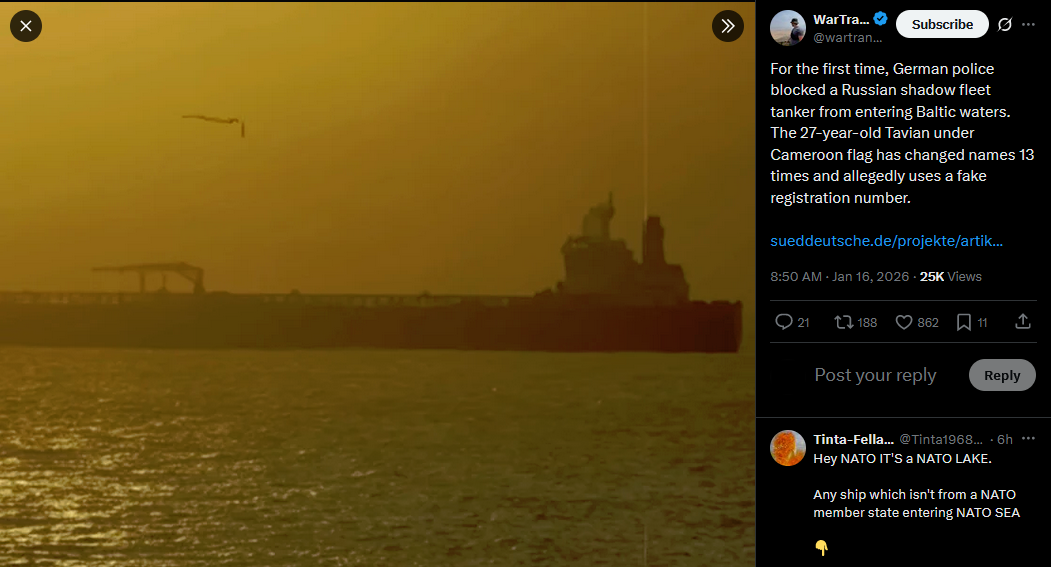The image size is (1051, 567).
Task: Focus the 'Post your reply' field
Action: [x=875, y=375]
